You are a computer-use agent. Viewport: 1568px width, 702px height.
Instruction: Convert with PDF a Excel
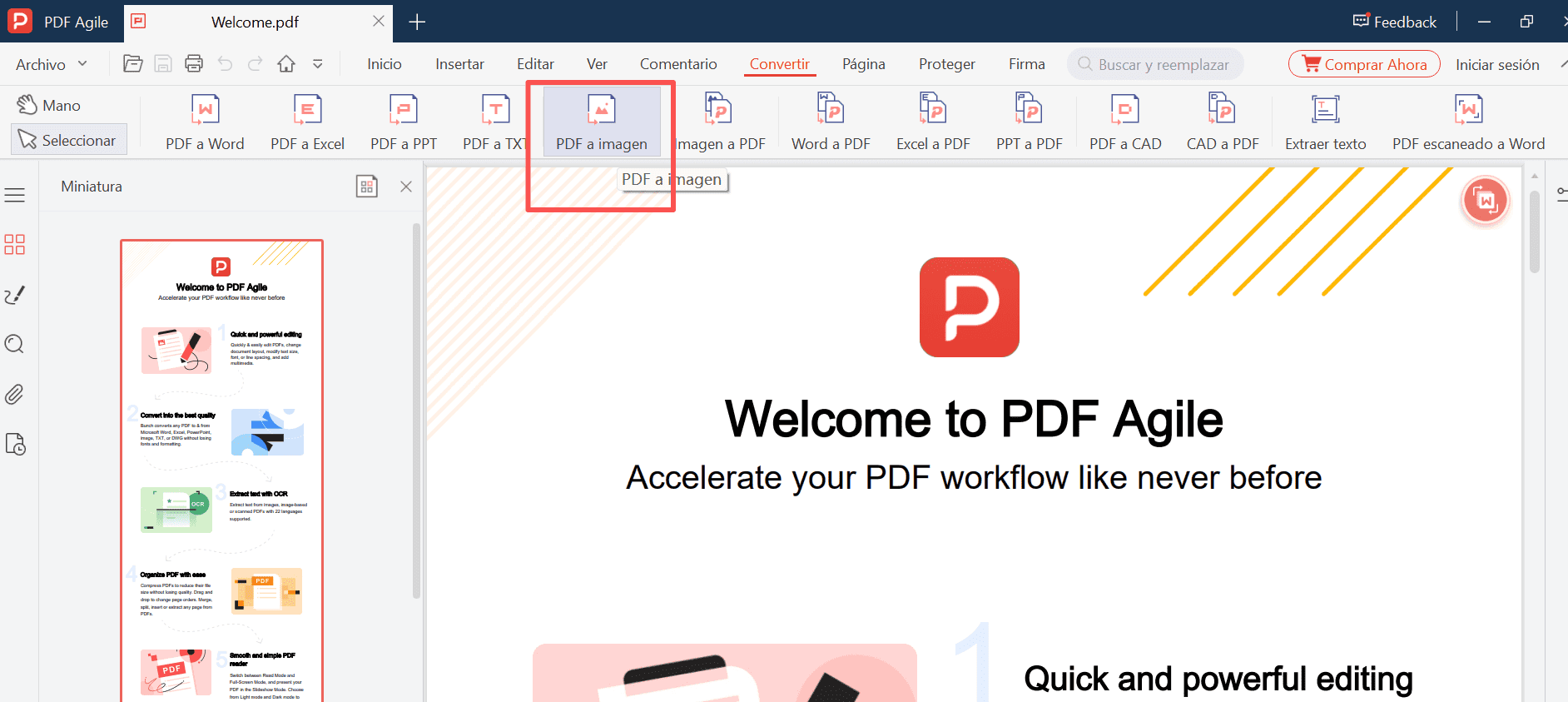pos(307,122)
